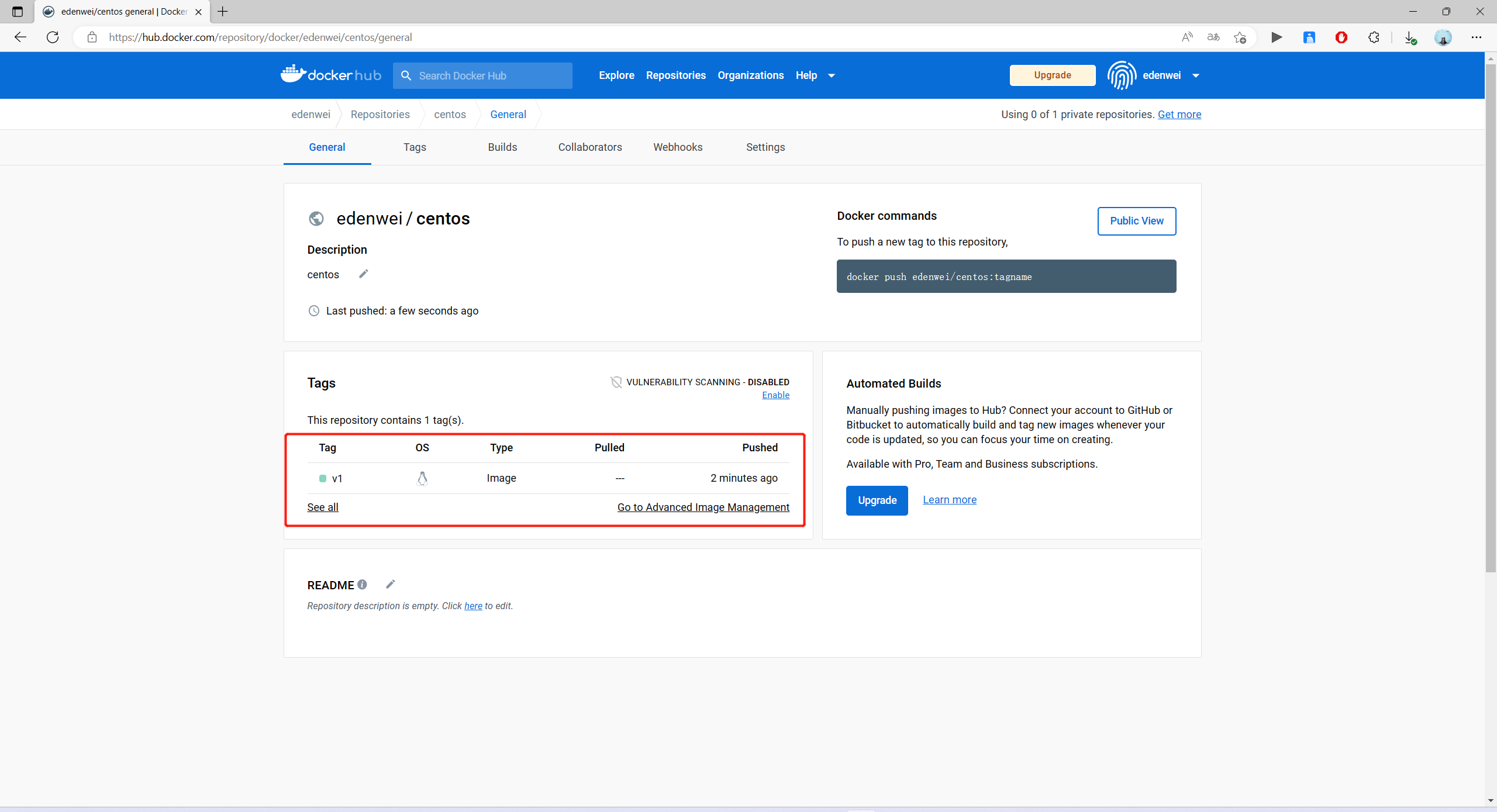Screen dimensions: 1497x812
Task: Edit the README using its pencil icon
Action: pyautogui.click(x=391, y=584)
